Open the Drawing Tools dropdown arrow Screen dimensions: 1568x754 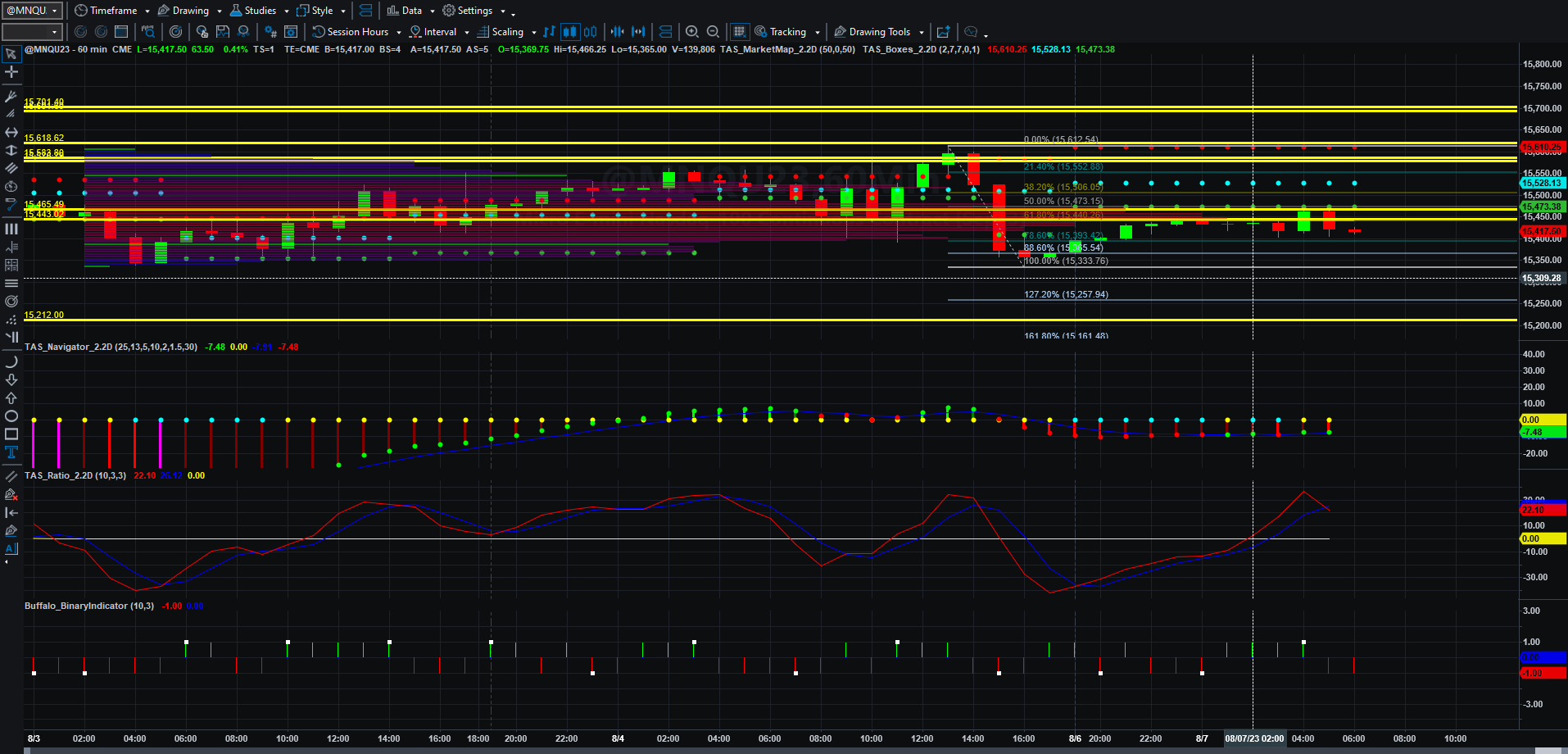922,33
